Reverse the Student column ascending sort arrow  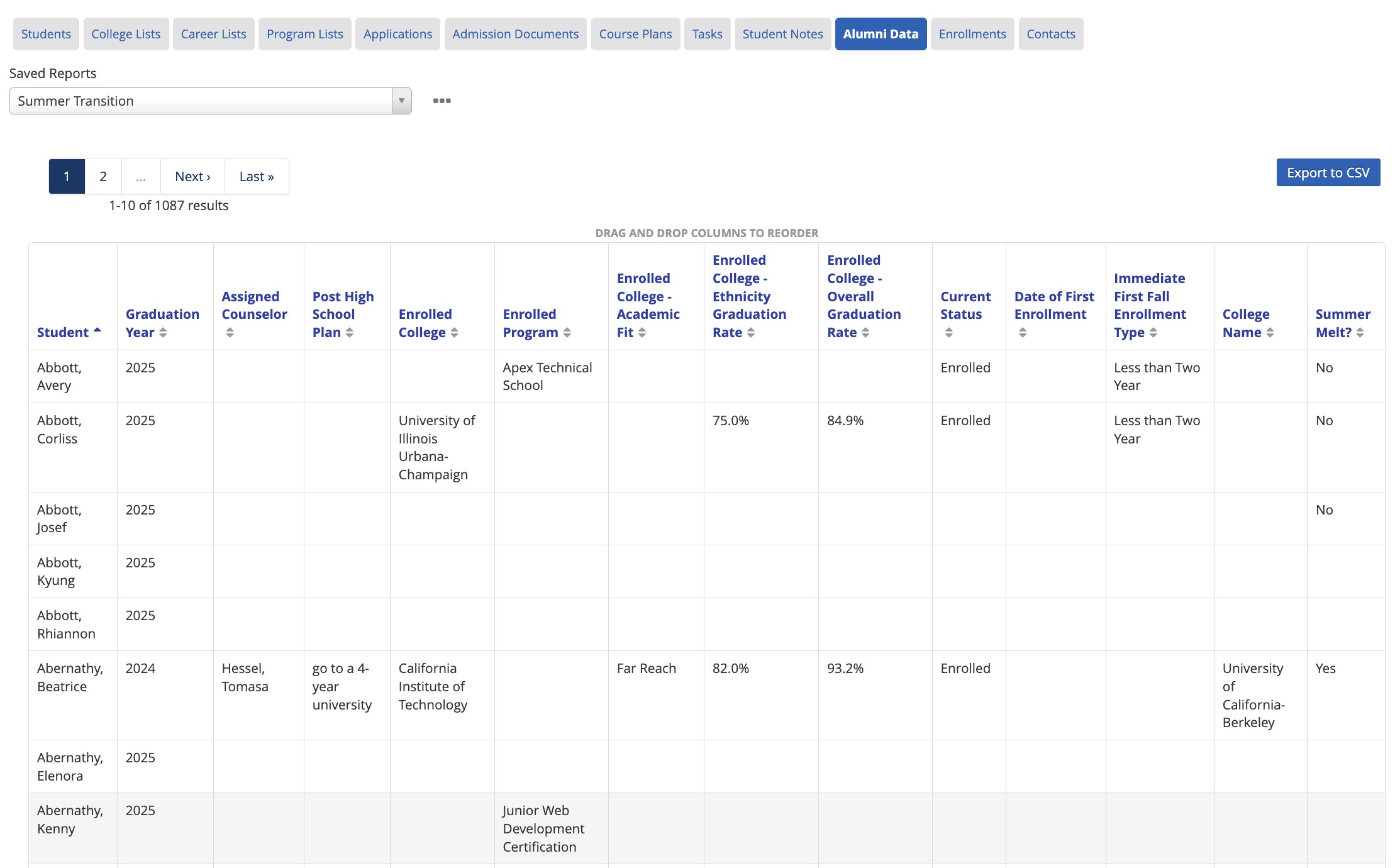click(x=97, y=330)
